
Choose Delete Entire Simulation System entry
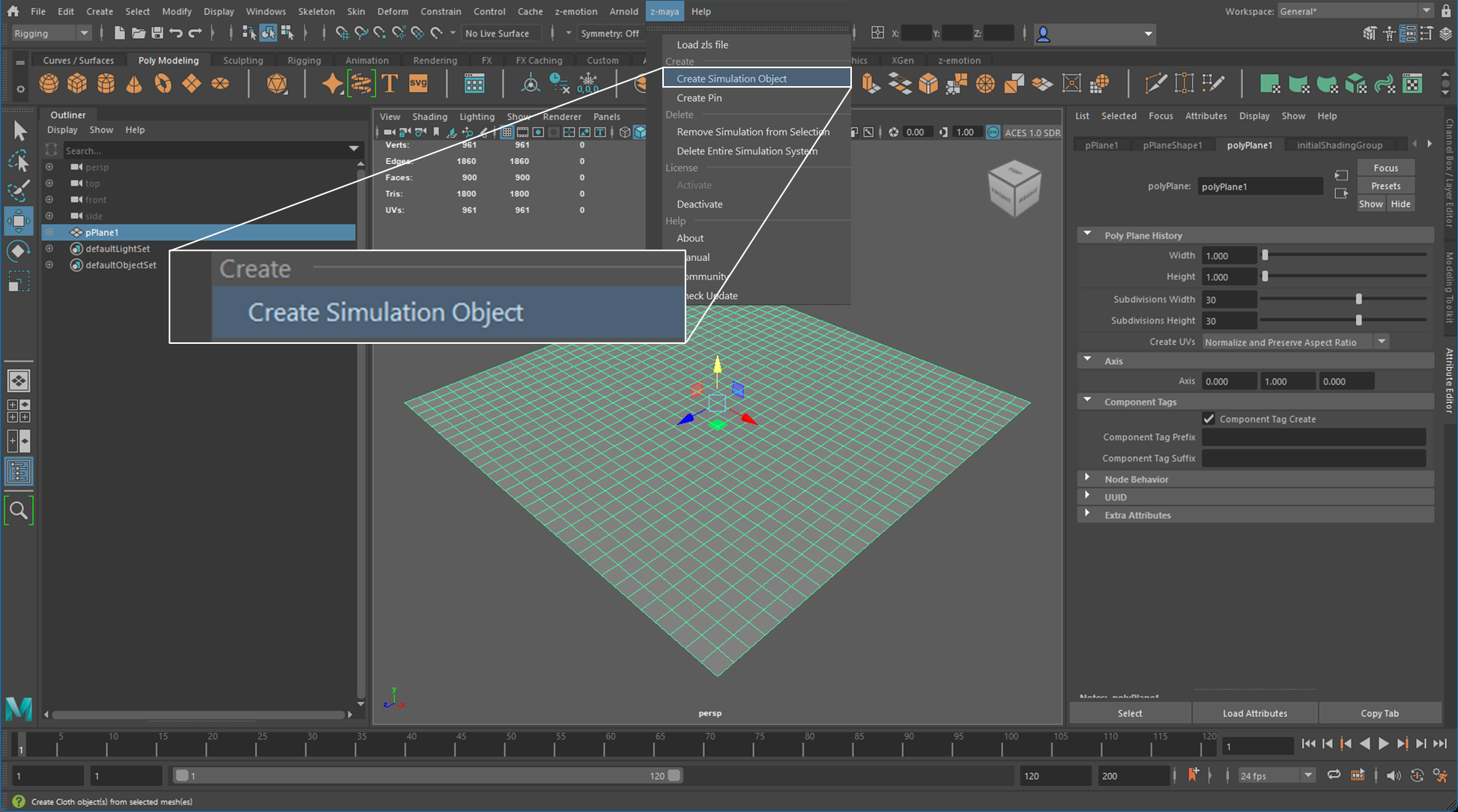757,151
